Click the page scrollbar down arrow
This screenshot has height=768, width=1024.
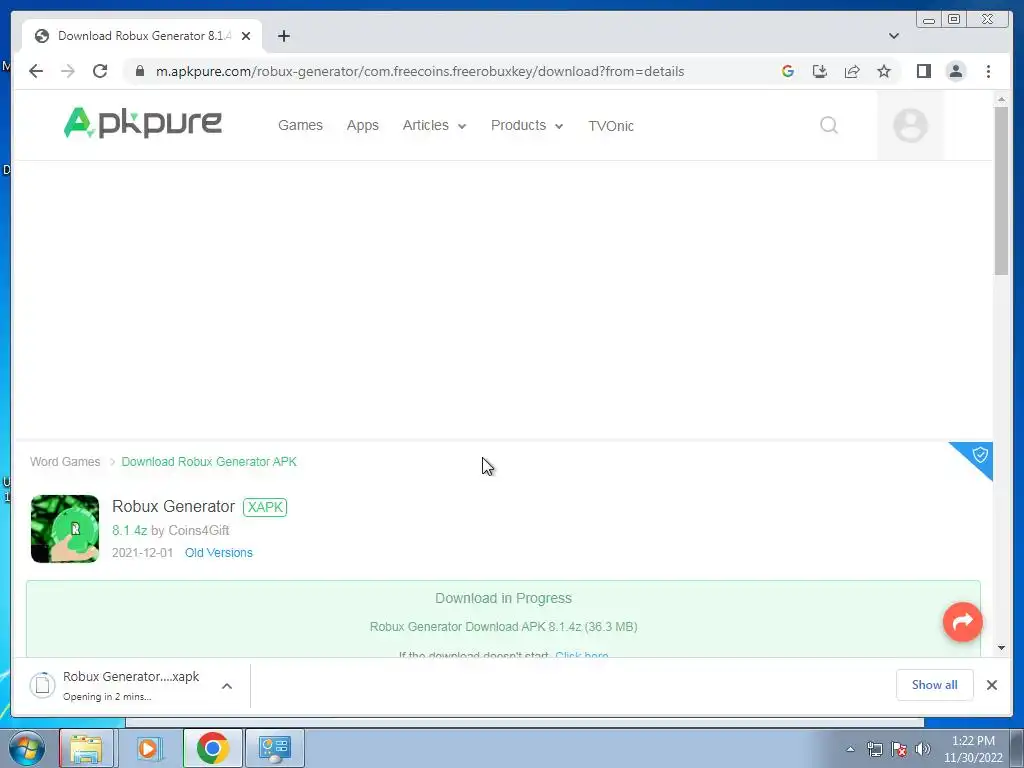point(1001,648)
